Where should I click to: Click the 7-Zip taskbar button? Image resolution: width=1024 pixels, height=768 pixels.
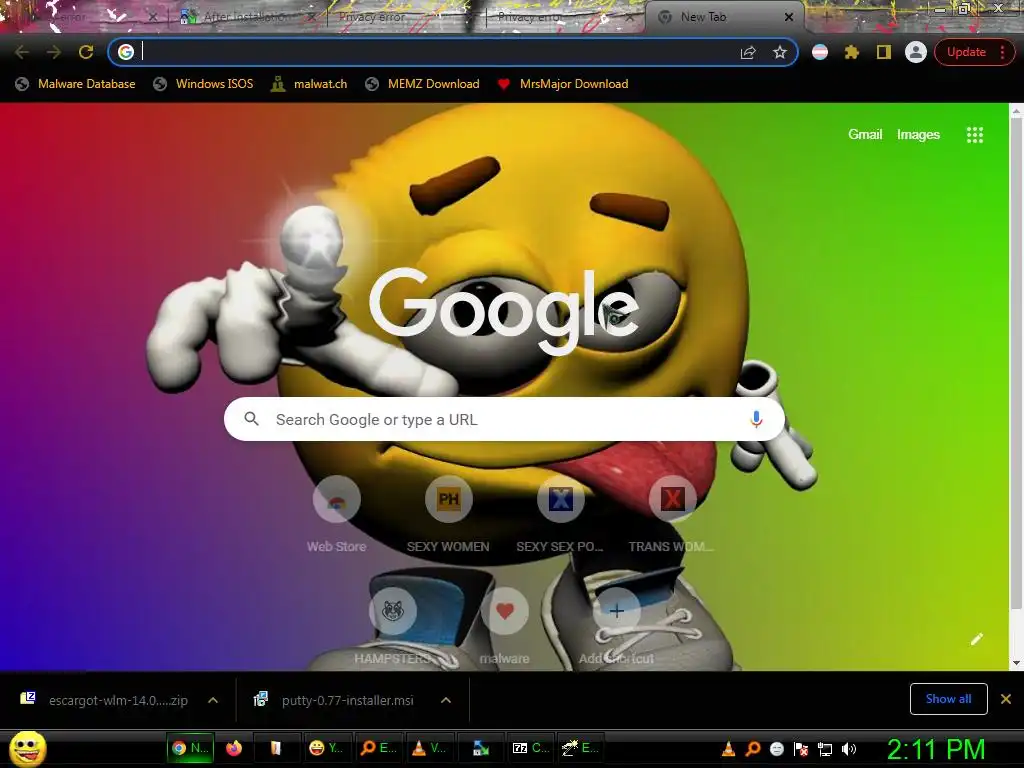pyautogui.click(x=530, y=748)
